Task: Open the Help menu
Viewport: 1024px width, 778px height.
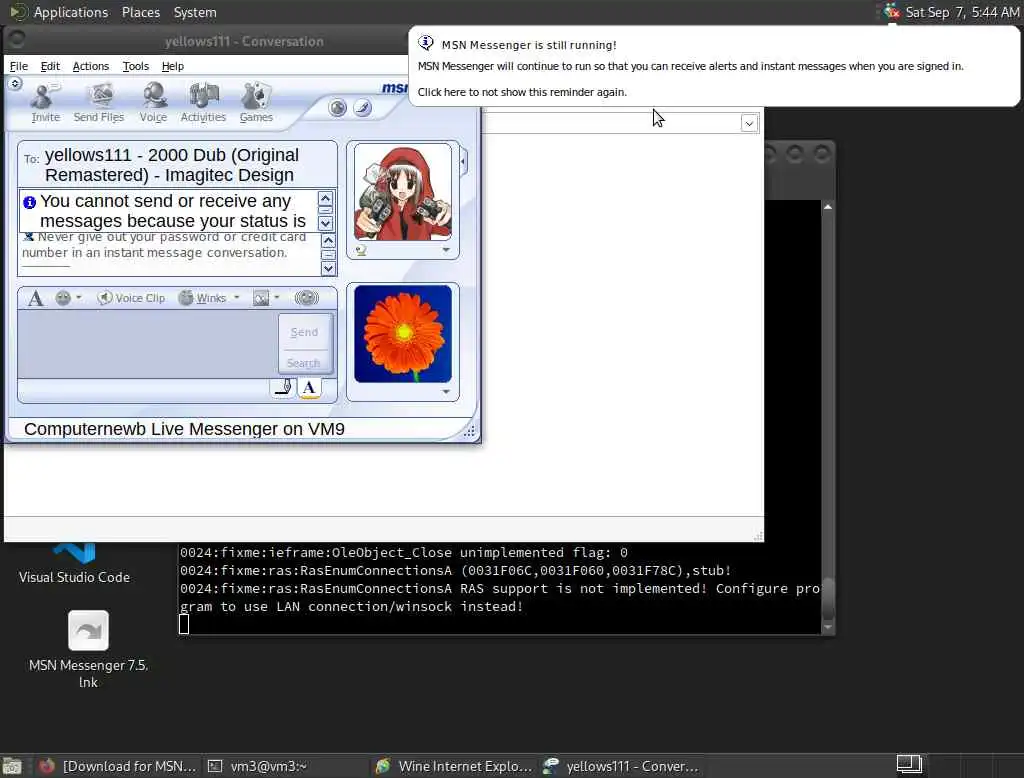Action: pos(173,66)
